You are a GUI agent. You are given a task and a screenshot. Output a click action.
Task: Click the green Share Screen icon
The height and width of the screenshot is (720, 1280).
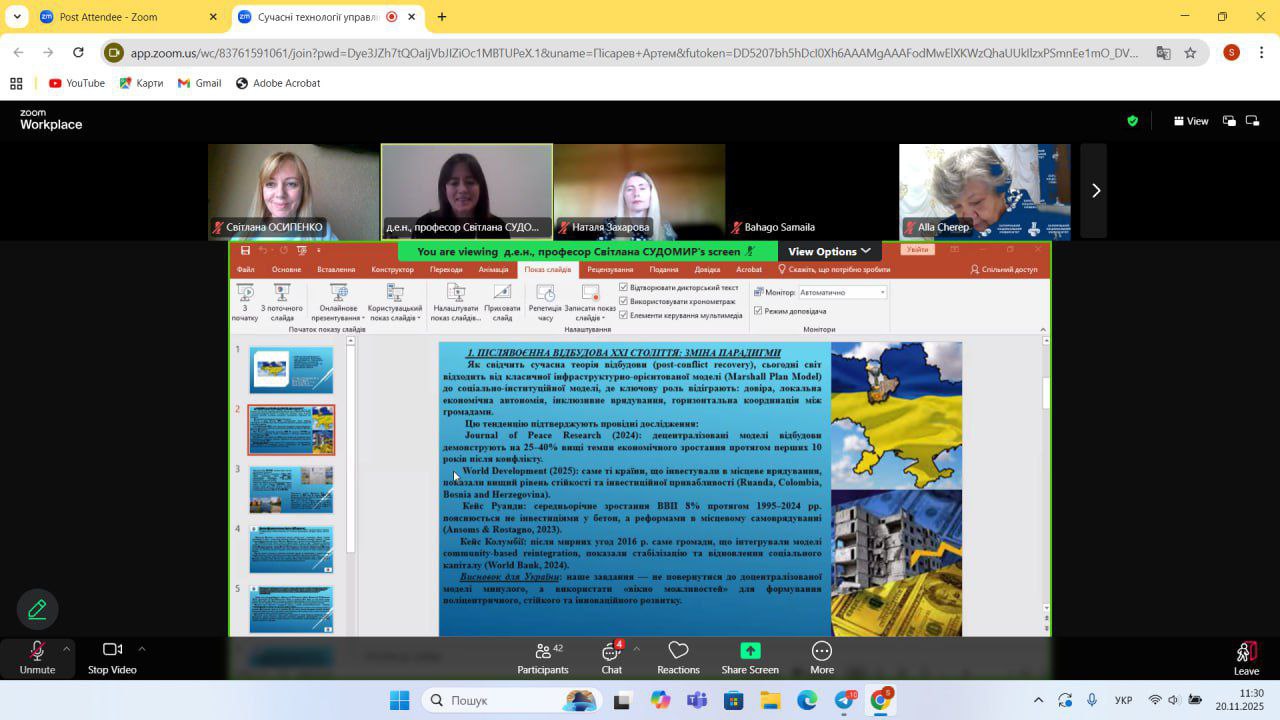[x=750, y=651]
